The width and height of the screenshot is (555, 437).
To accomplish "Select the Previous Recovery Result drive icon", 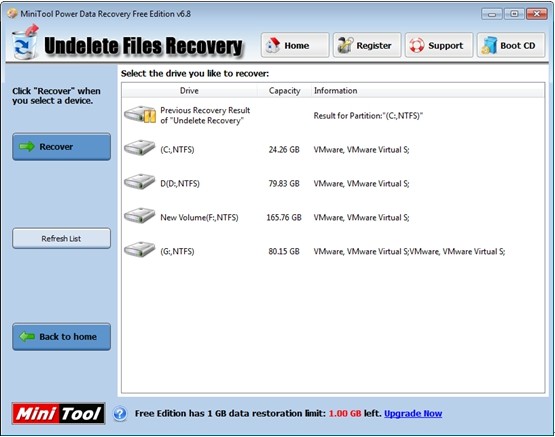I will point(140,115).
